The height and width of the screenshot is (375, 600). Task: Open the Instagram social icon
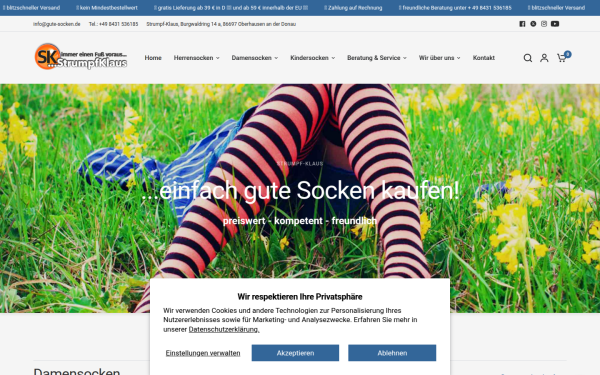click(544, 24)
